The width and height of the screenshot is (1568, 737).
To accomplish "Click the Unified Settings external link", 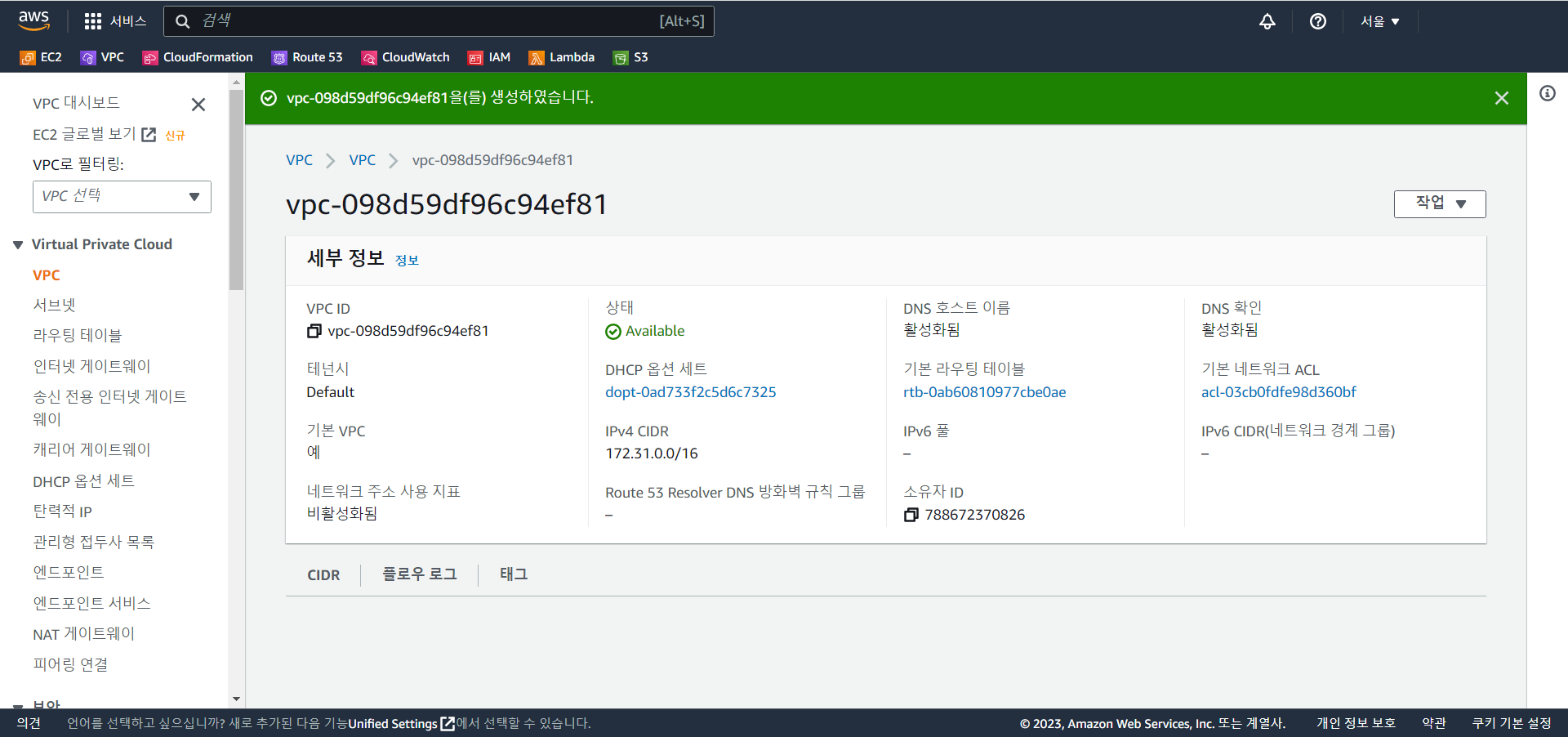I will click(x=401, y=723).
